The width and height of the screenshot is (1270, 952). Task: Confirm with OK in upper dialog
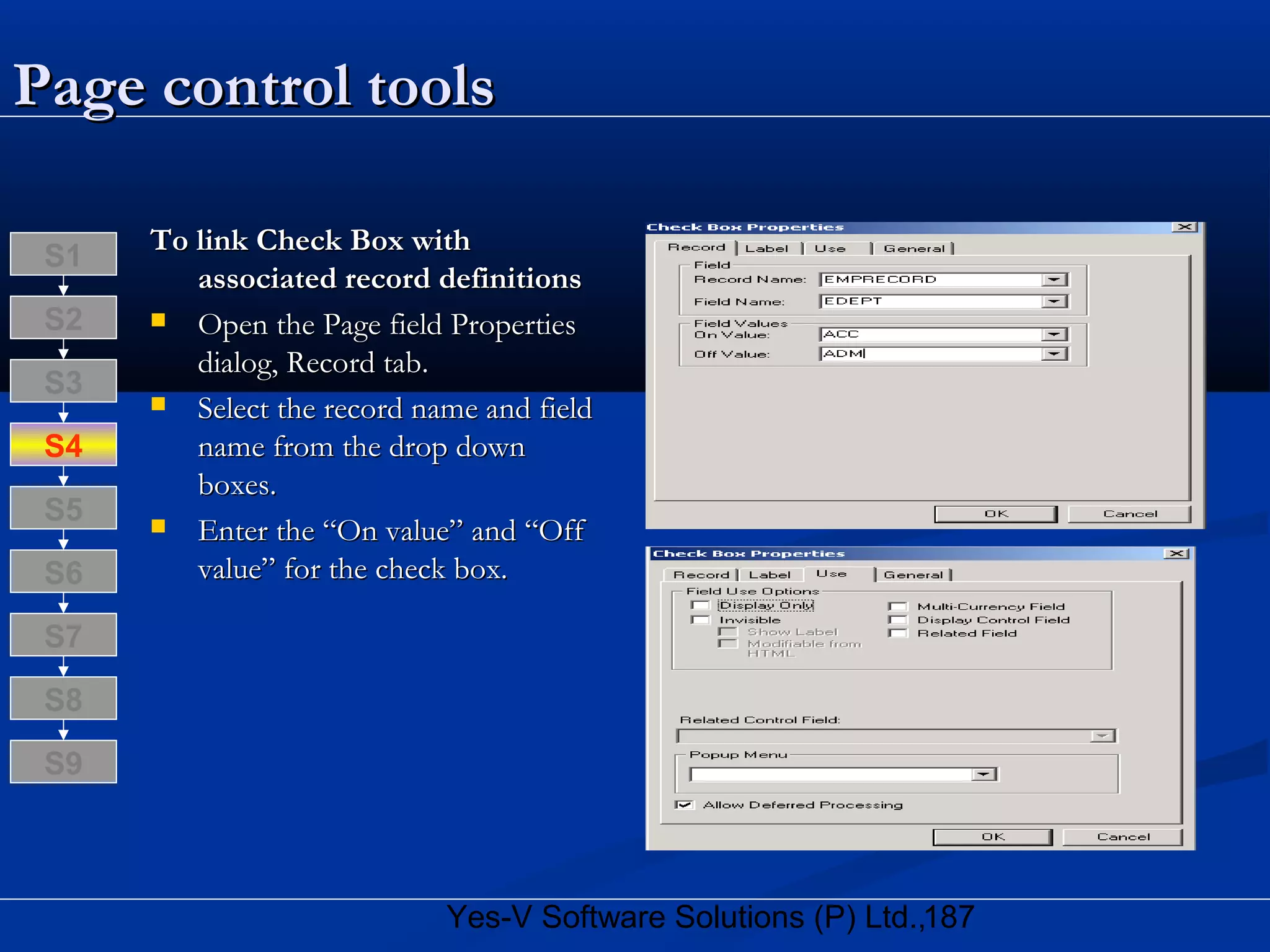[x=996, y=514]
